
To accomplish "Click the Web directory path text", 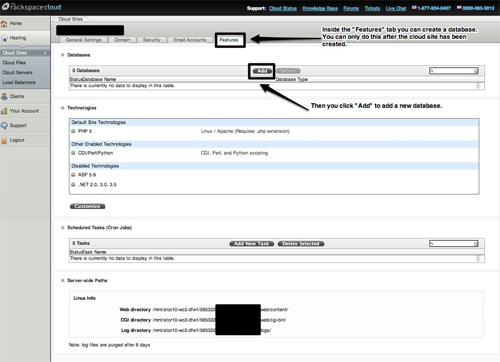I will 220,310.
